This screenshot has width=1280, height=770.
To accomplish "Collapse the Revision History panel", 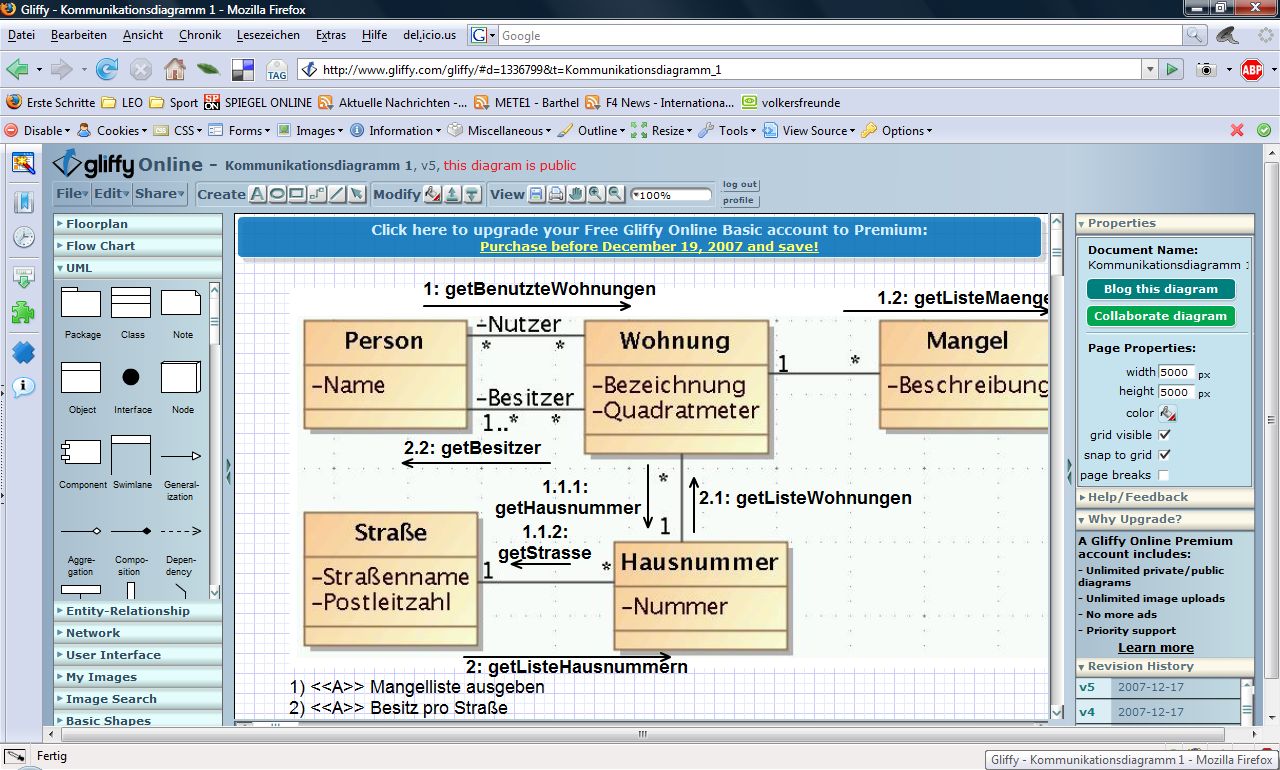I will [x=1165, y=666].
